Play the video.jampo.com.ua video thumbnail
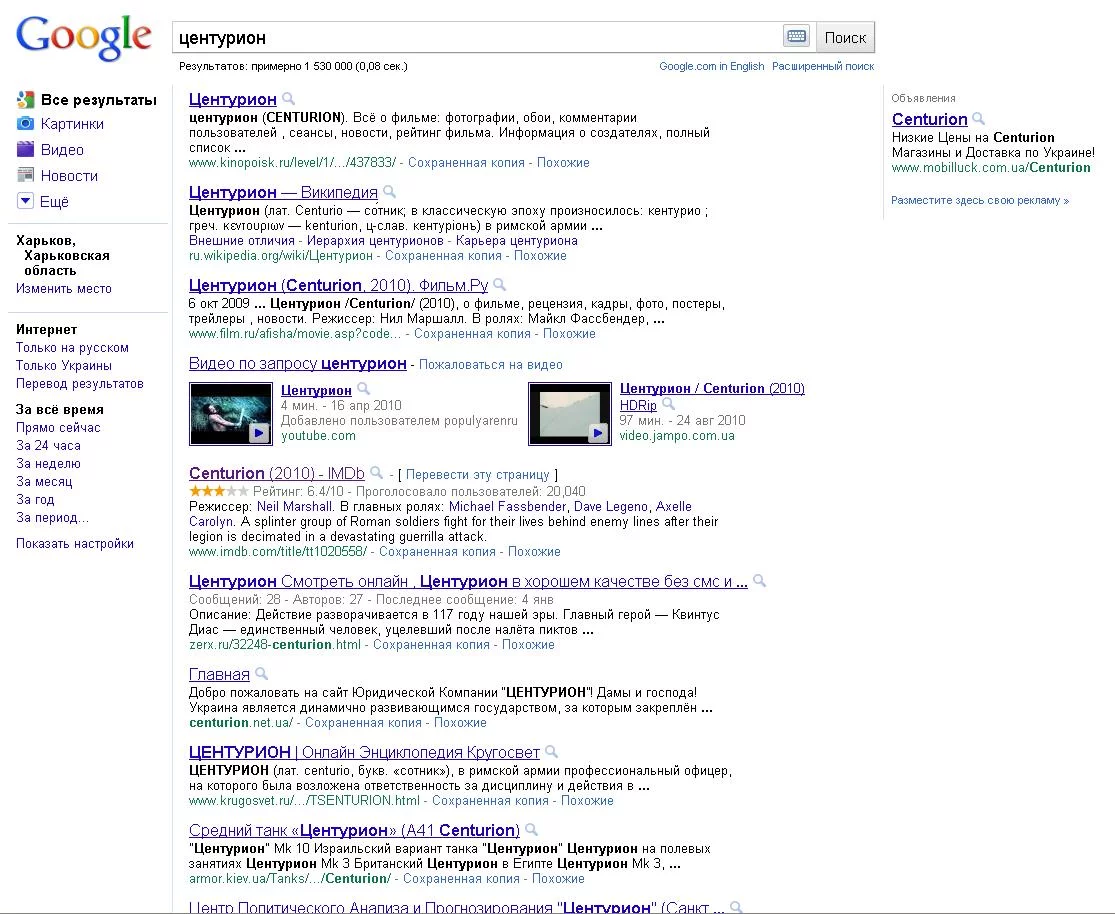This screenshot has height=914, width=1115. pos(570,414)
